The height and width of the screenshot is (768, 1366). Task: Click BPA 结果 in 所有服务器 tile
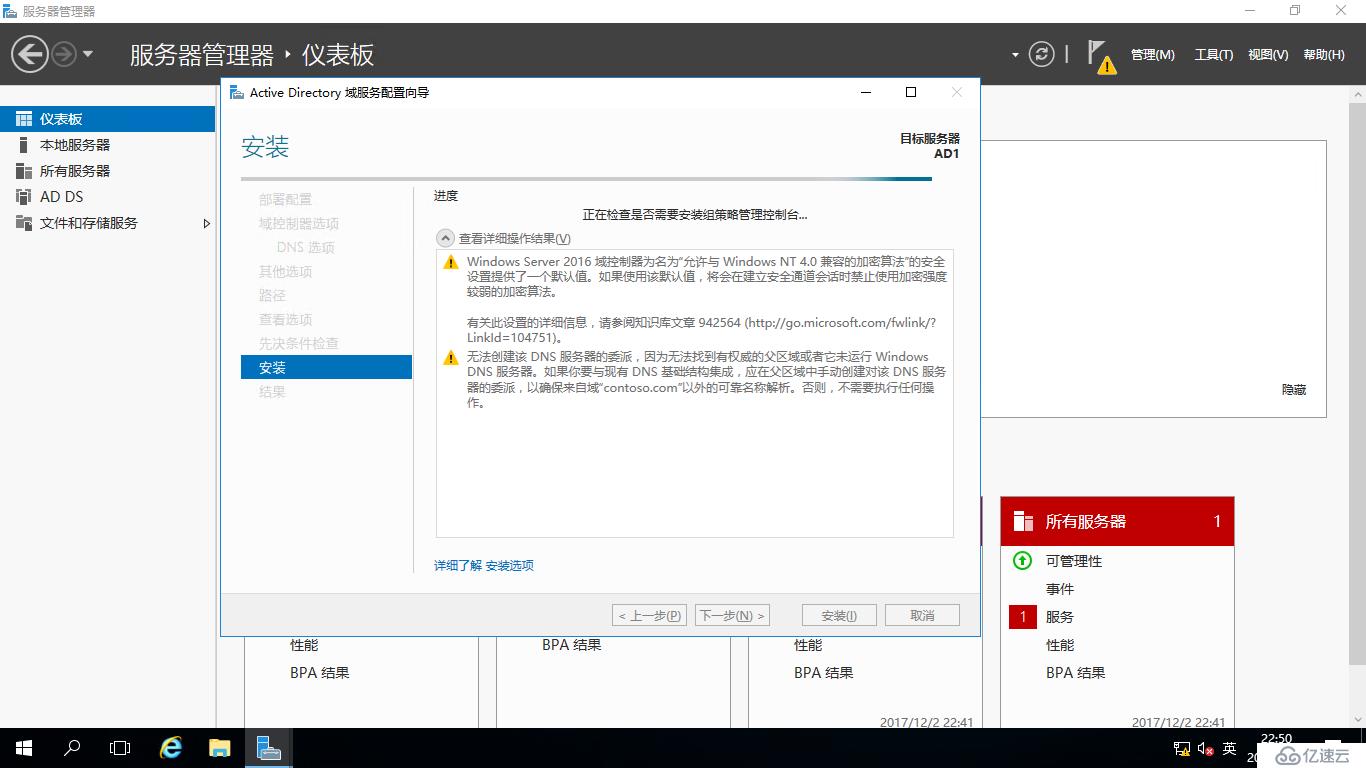coord(1076,673)
